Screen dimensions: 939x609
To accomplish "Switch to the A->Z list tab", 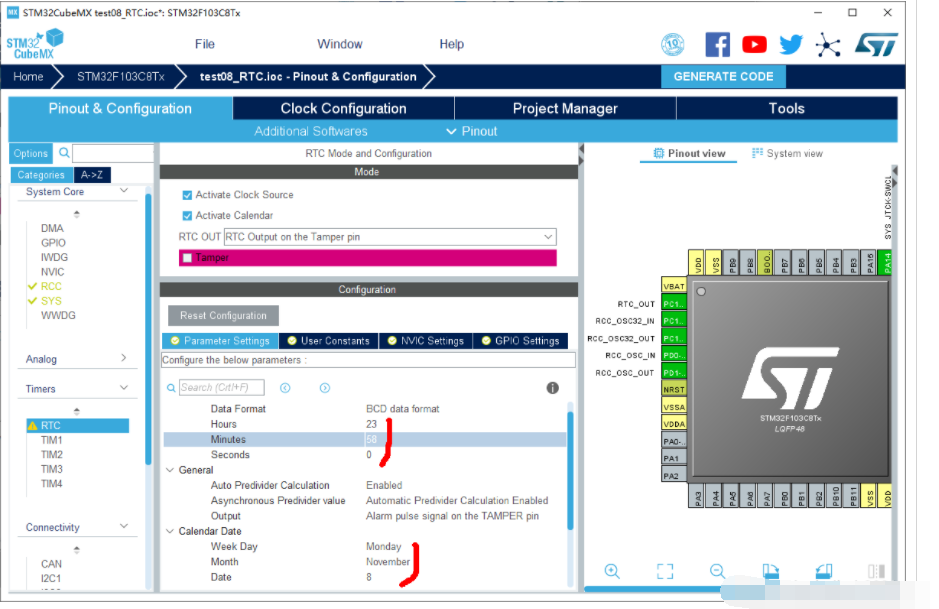I will (92, 175).
